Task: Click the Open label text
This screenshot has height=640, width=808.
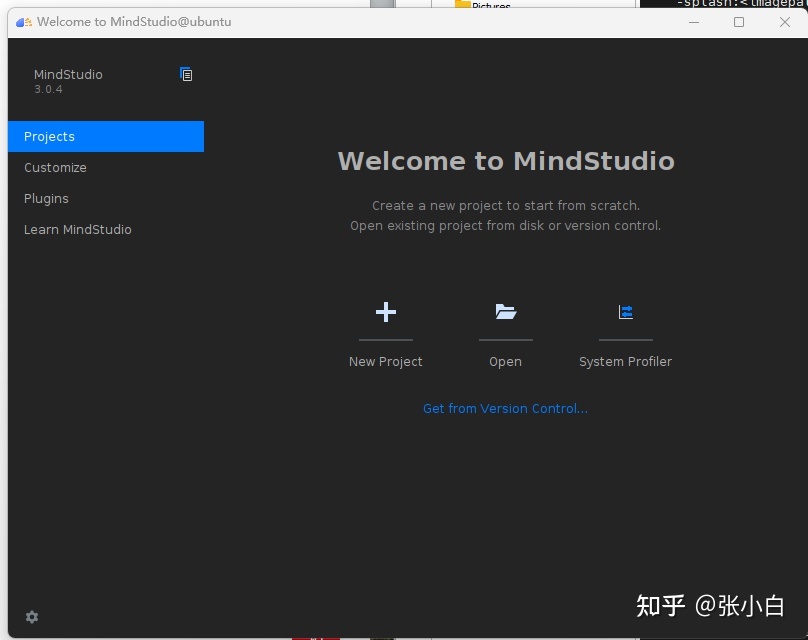Action: pyautogui.click(x=505, y=361)
